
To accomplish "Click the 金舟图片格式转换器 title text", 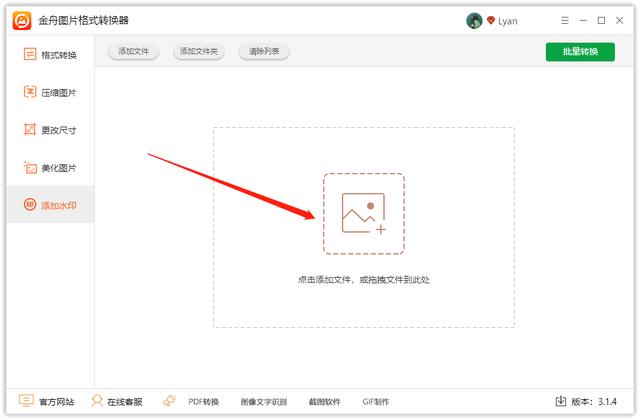I will (83, 20).
